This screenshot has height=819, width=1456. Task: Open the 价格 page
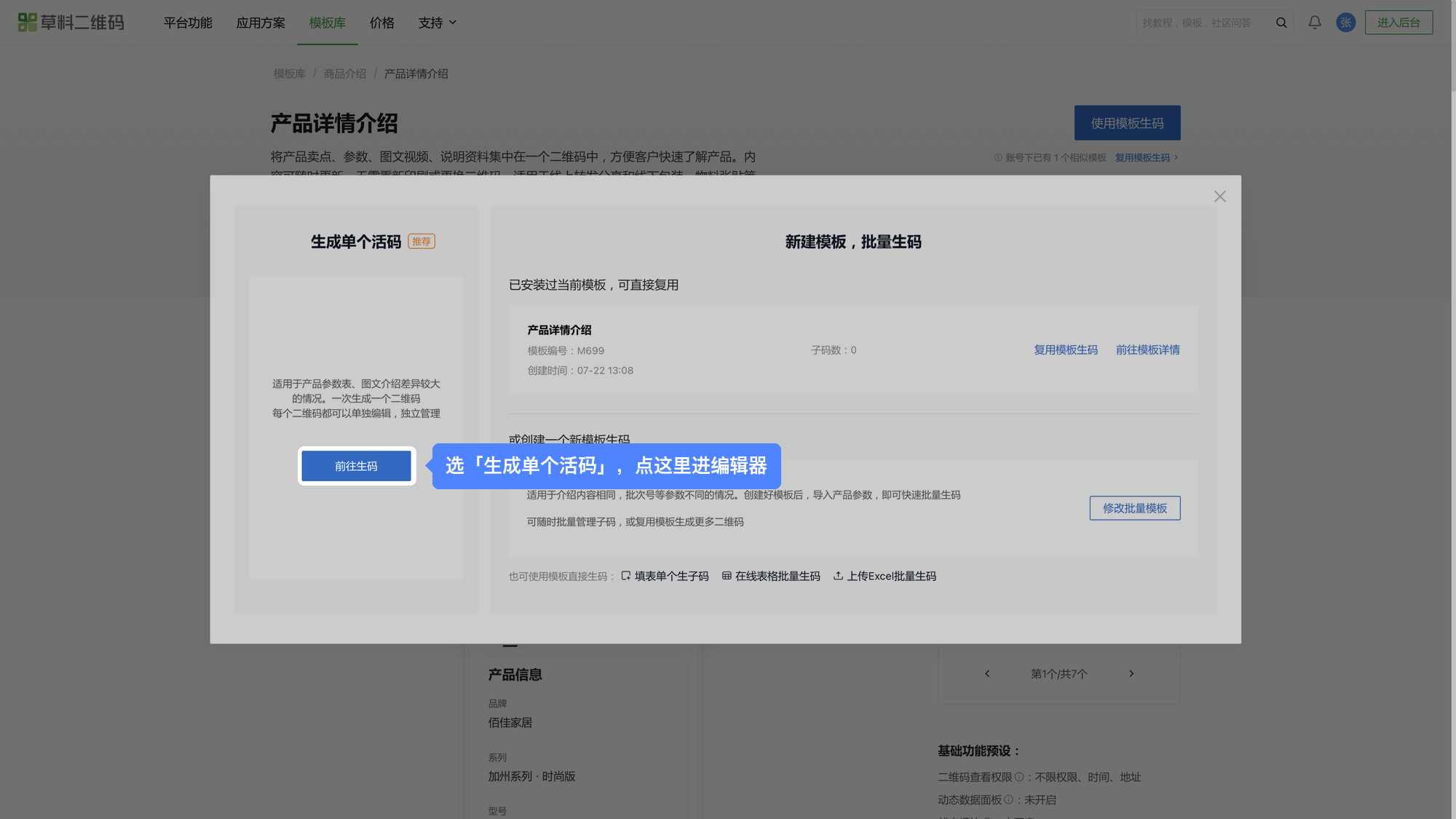(382, 23)
